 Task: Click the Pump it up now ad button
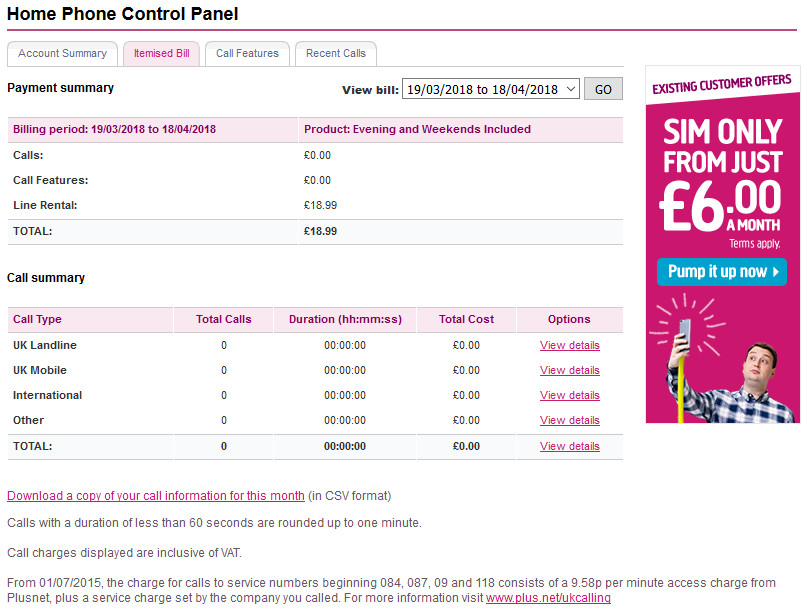pos(721,272)
